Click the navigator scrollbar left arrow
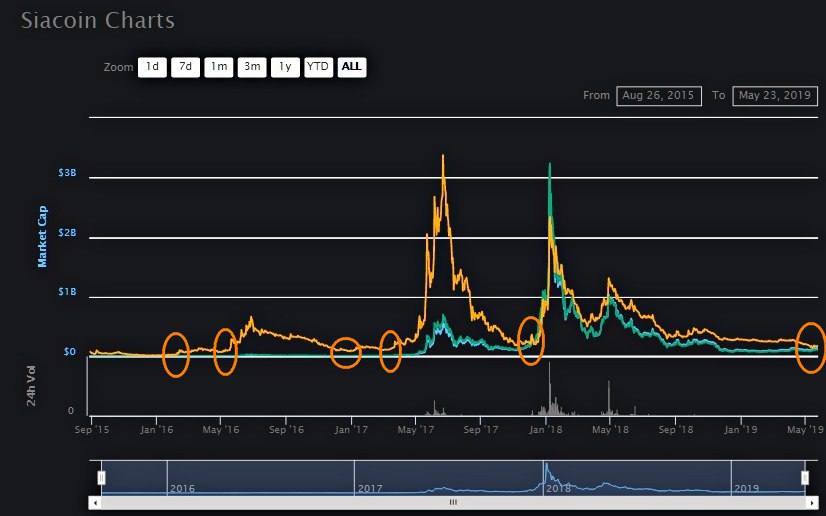This screenshot has height=516, width=826. pyautogui.click(x=95, y=503)
